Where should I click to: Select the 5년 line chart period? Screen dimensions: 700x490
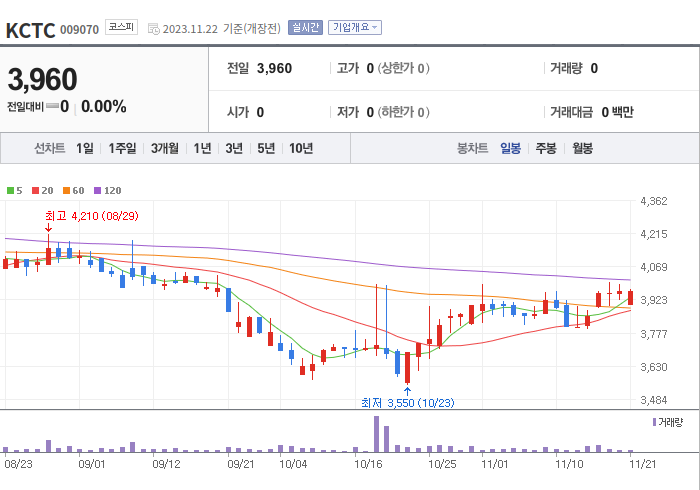tap(266, 148)
